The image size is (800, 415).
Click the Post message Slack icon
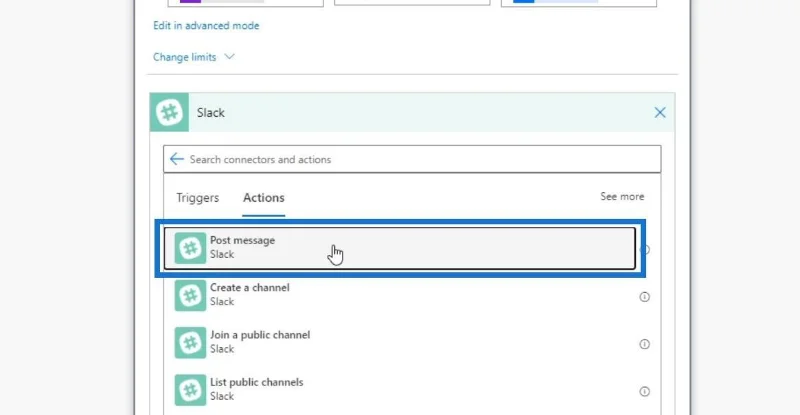pos(190,248)
